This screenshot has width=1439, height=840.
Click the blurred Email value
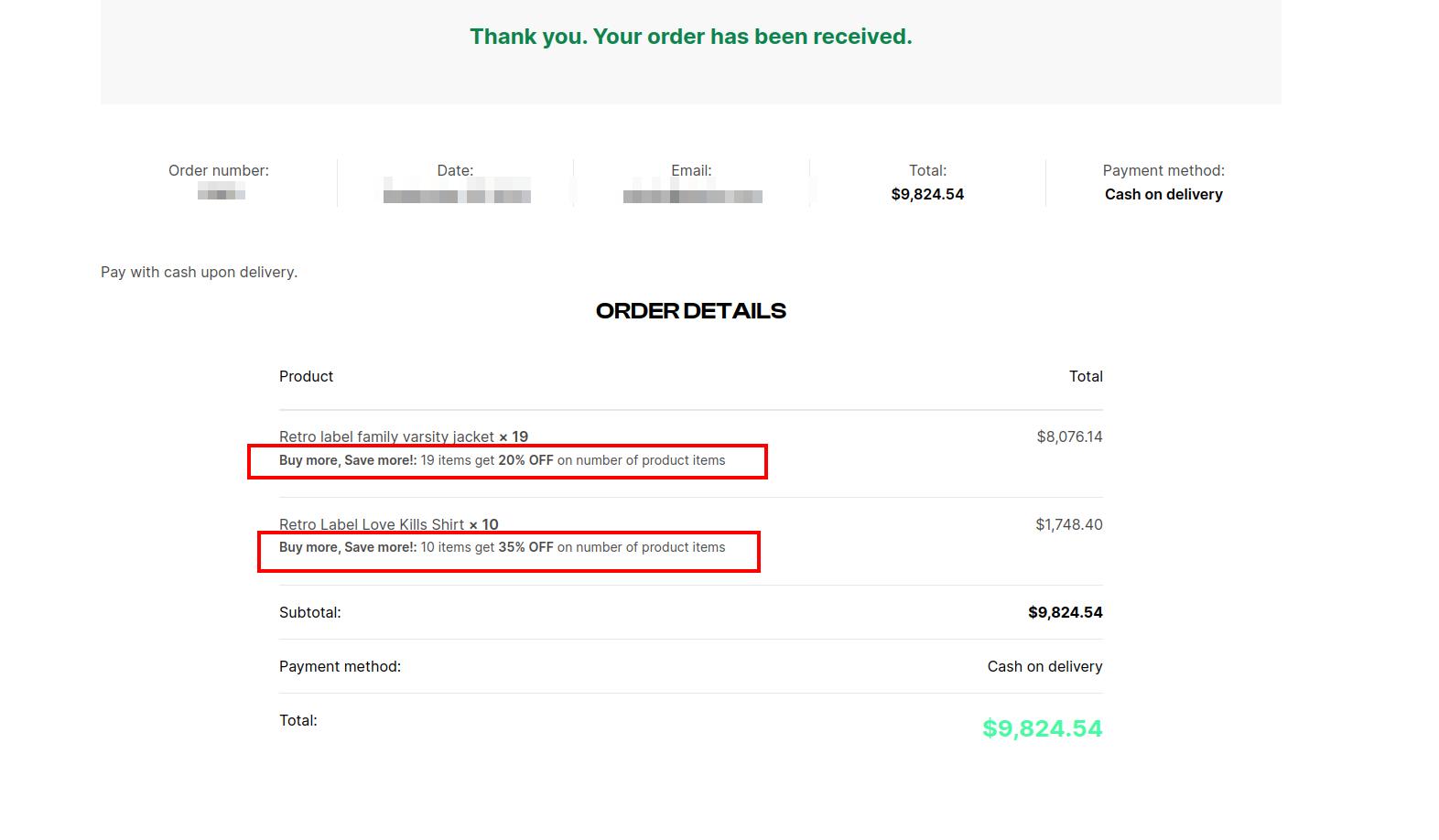tap(693, 195)
